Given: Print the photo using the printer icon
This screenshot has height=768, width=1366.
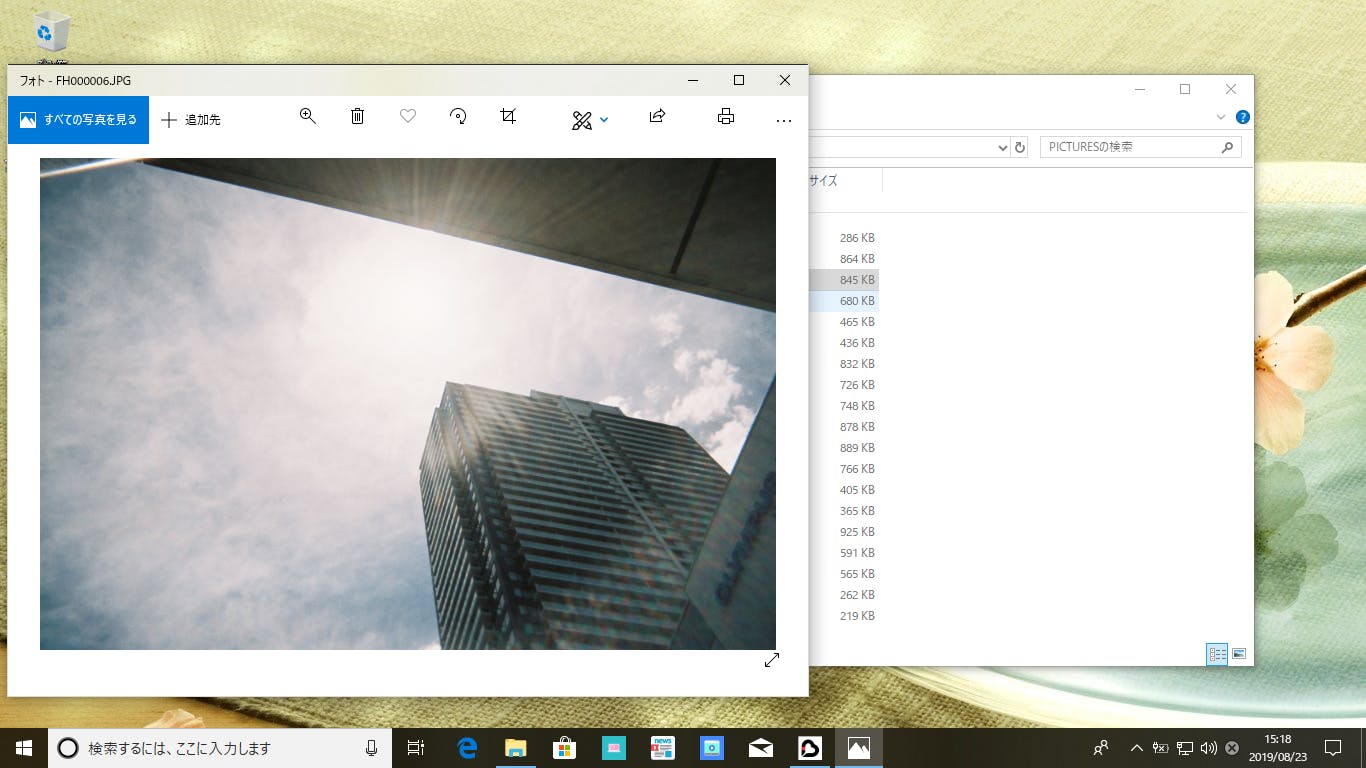Looking at the screenshot, I should click(726, 117).
